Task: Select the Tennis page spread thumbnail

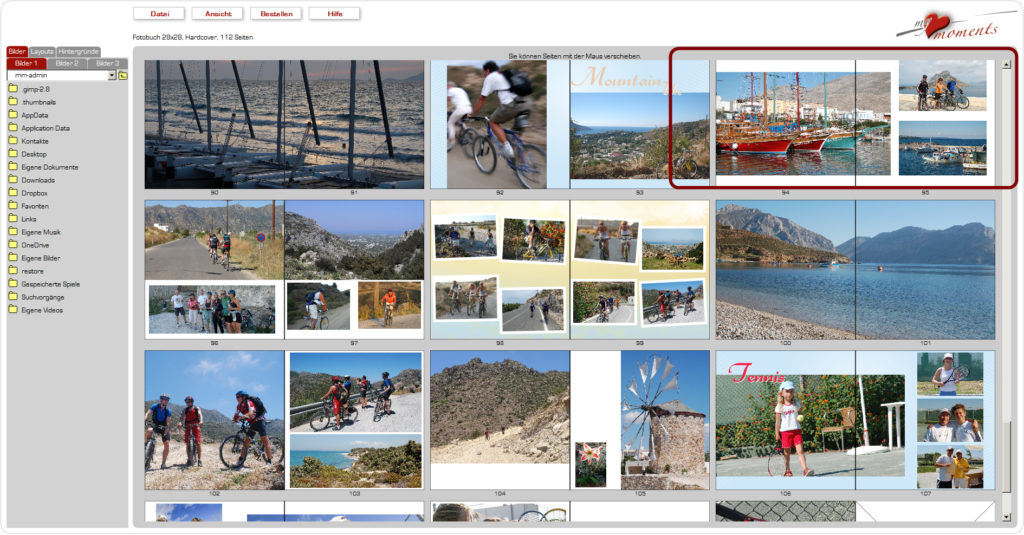Action: (x=855, y=420)
